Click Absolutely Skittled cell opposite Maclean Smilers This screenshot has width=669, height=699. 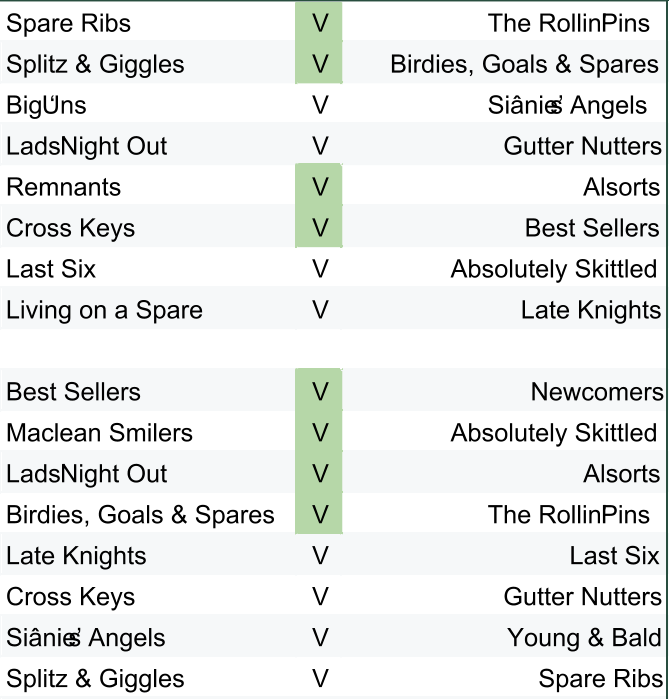(553, 433)
